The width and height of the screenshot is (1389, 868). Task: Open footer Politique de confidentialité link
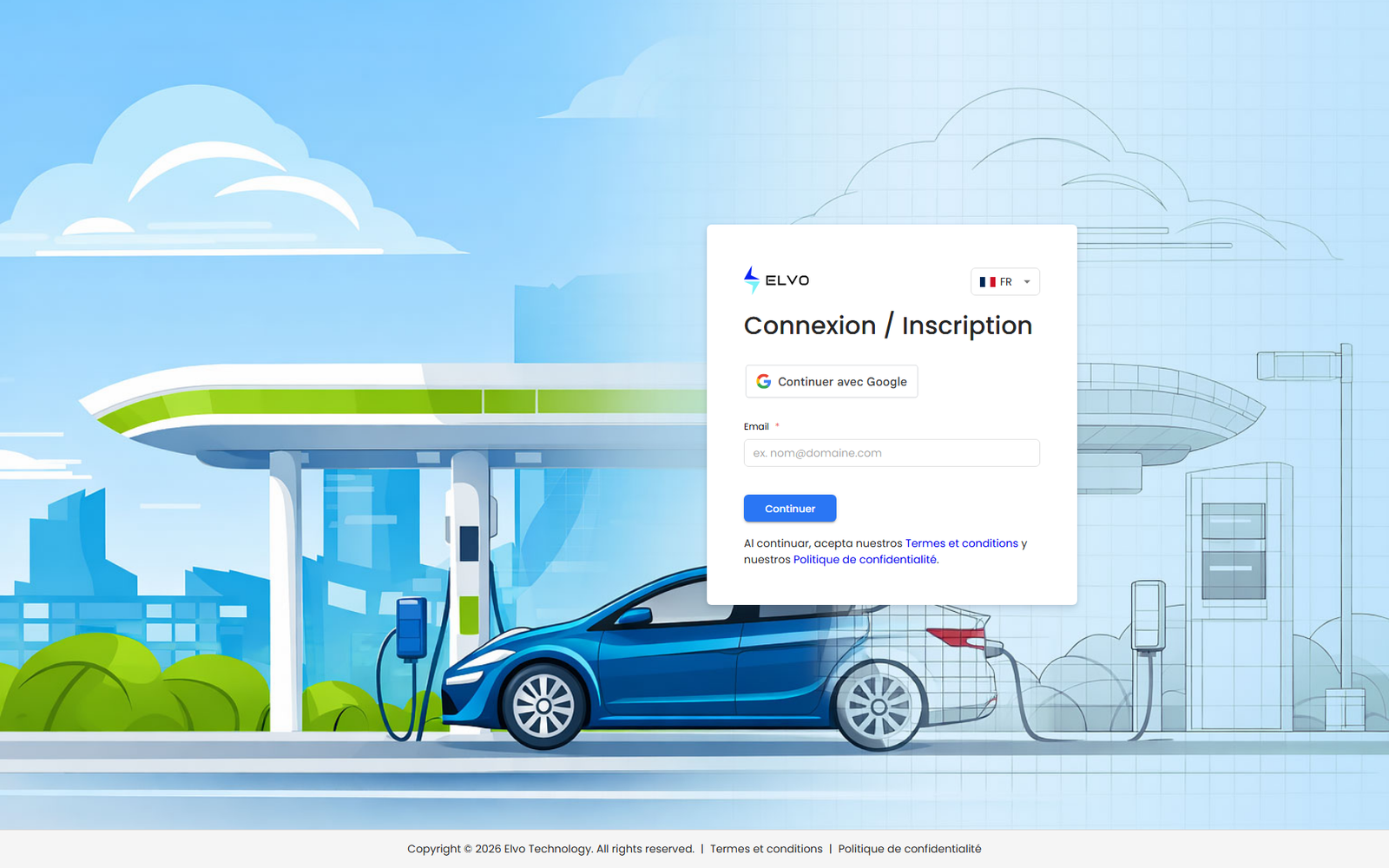910,849
